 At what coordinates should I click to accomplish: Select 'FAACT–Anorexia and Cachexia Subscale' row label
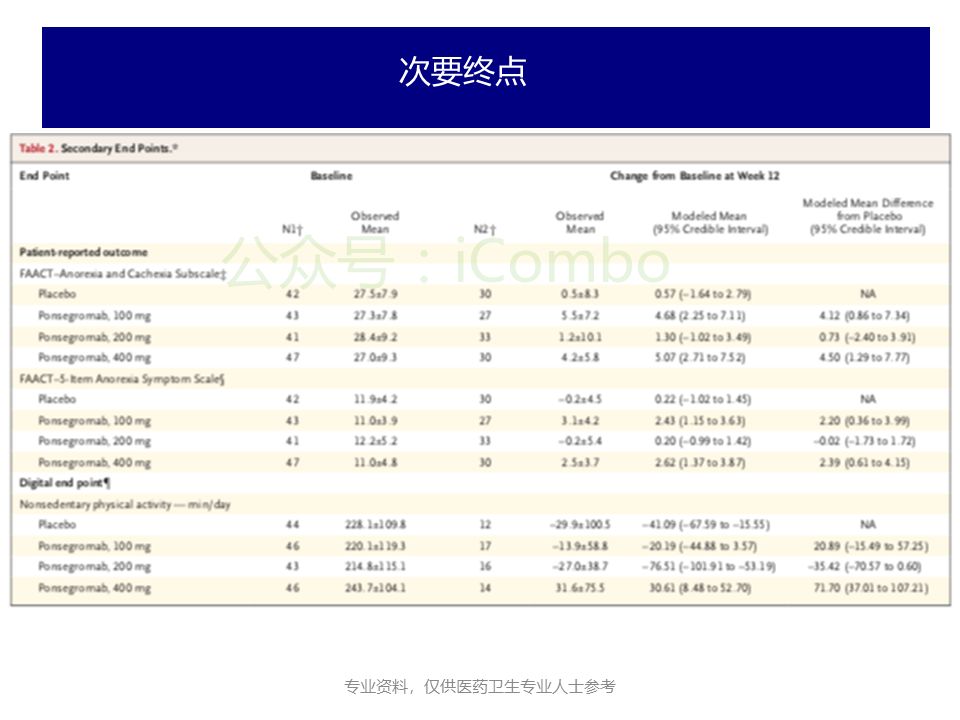coord(122,274)
